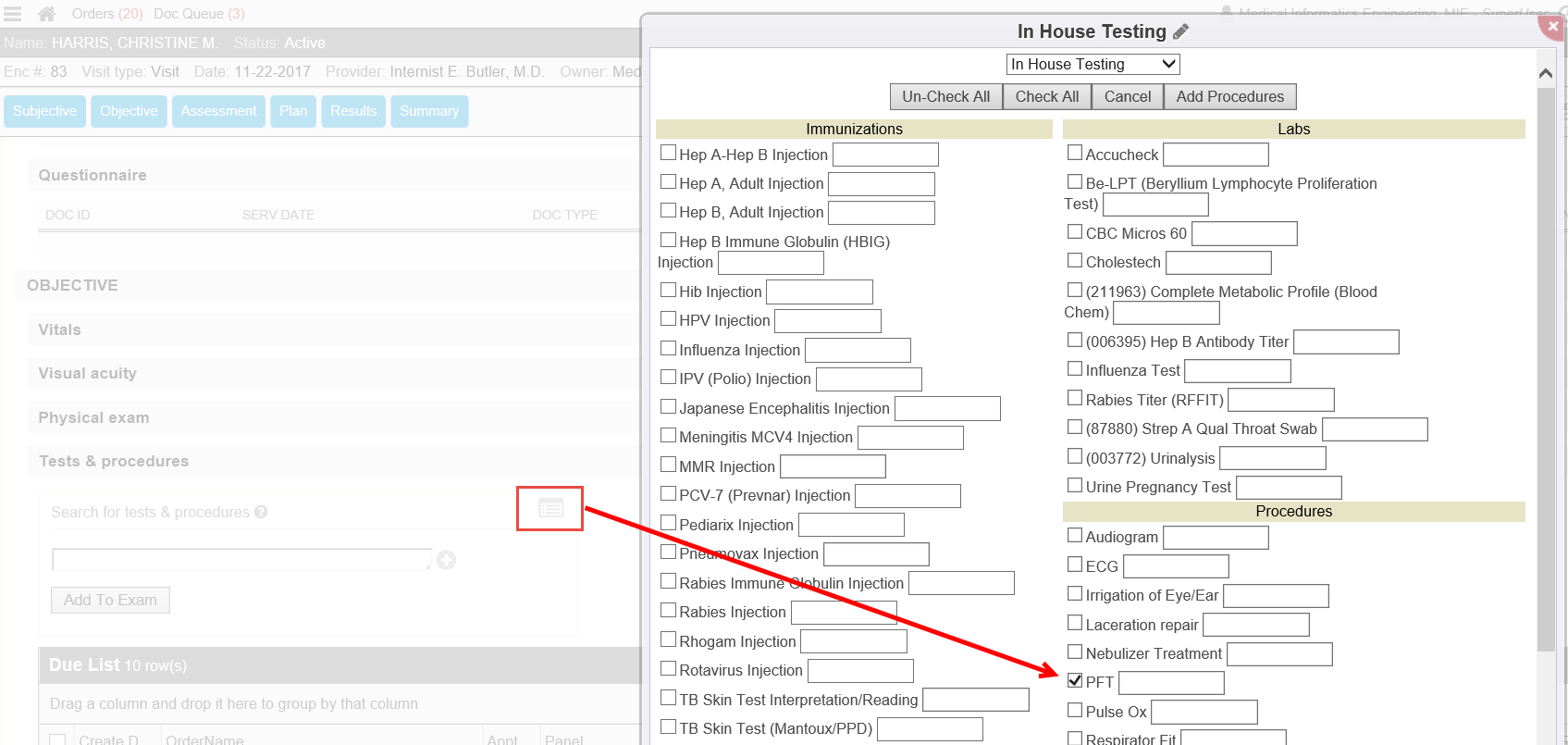Screen dimensions: 1568x745
Task: Open the Results tab
Action: [353, 111]
